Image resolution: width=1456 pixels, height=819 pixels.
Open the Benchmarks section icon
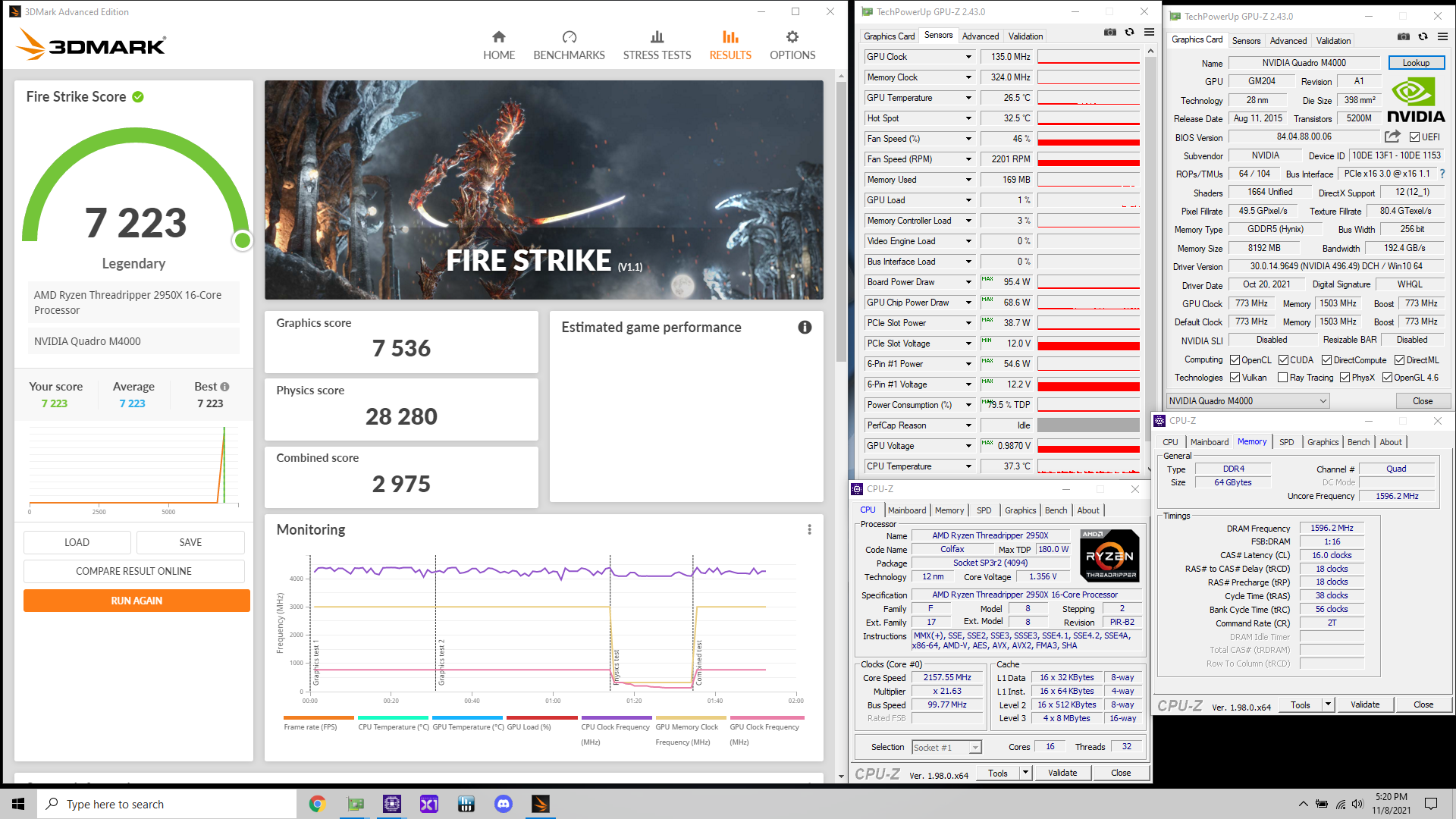(x=570, y=37)
